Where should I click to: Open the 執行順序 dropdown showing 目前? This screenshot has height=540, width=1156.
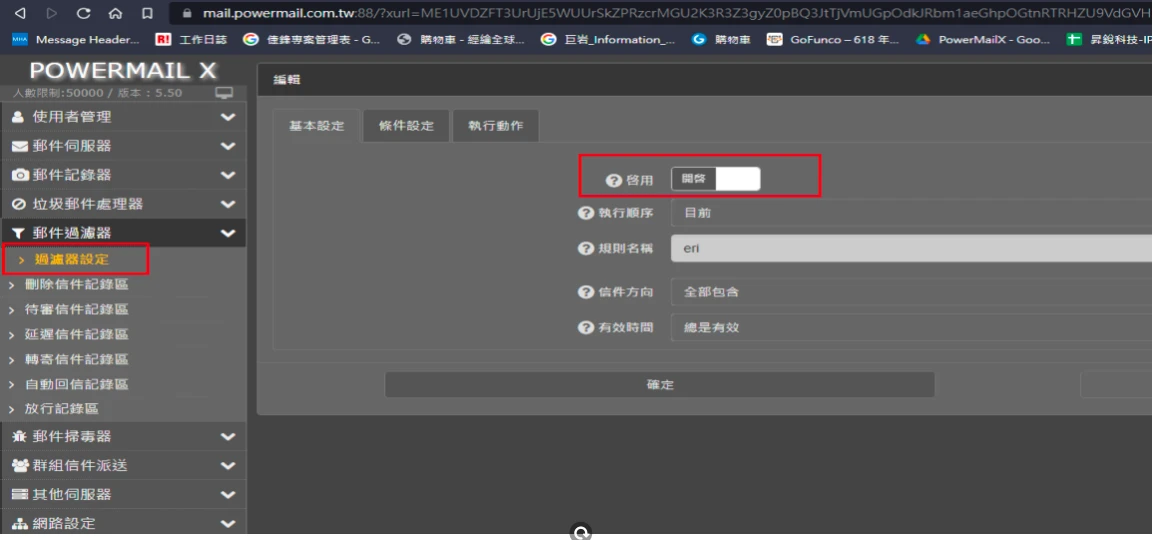pyautogui.click(x=913, y=213)
